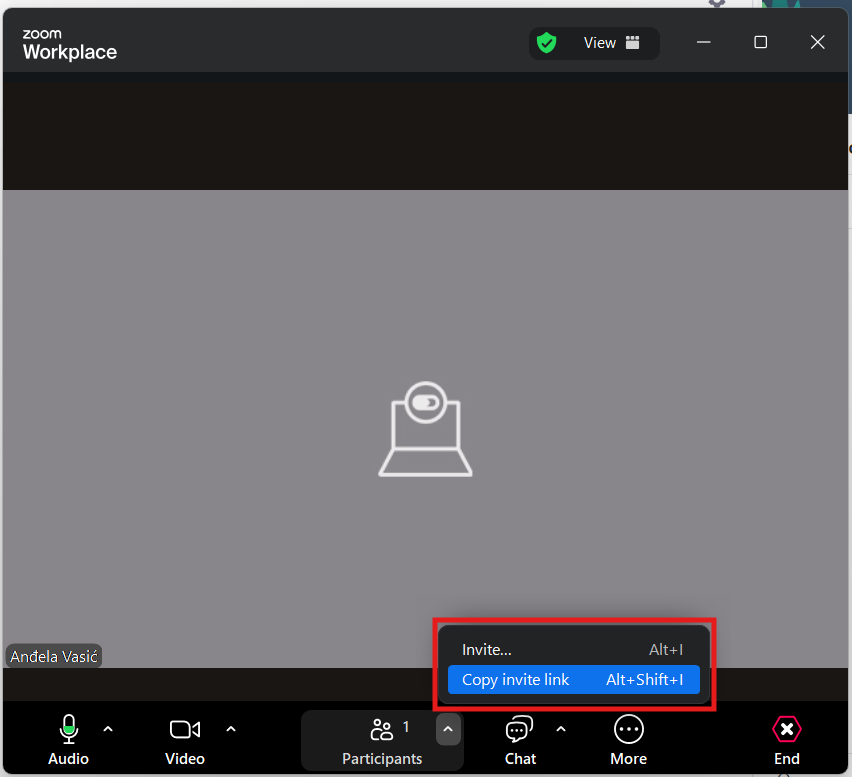The image size is (852, 777).
Task: Expand the audio options chevron
Action: click(108, 729)
